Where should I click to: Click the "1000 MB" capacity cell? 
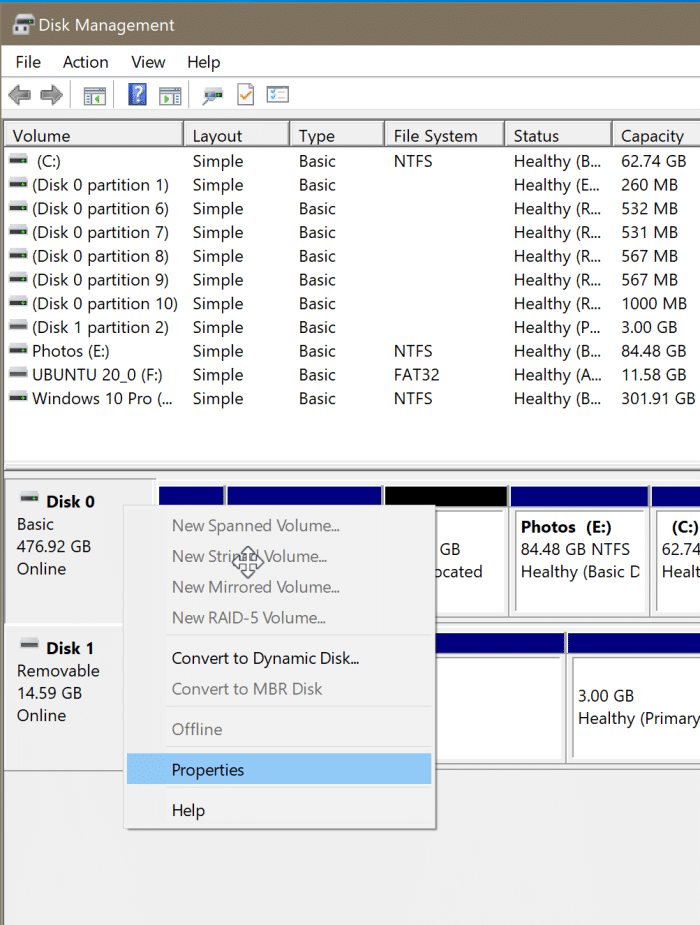(x=654, y=303)
